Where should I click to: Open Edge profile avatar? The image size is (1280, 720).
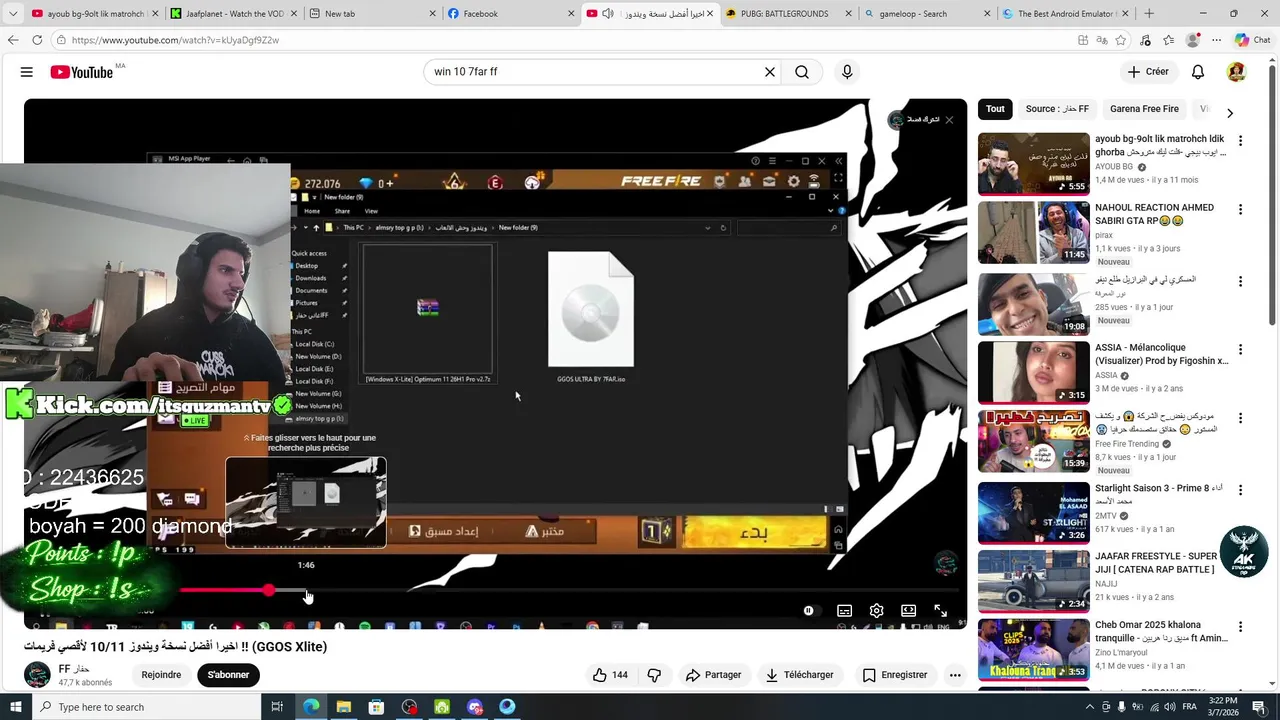pyautogui.click(x=1192, y=40)
